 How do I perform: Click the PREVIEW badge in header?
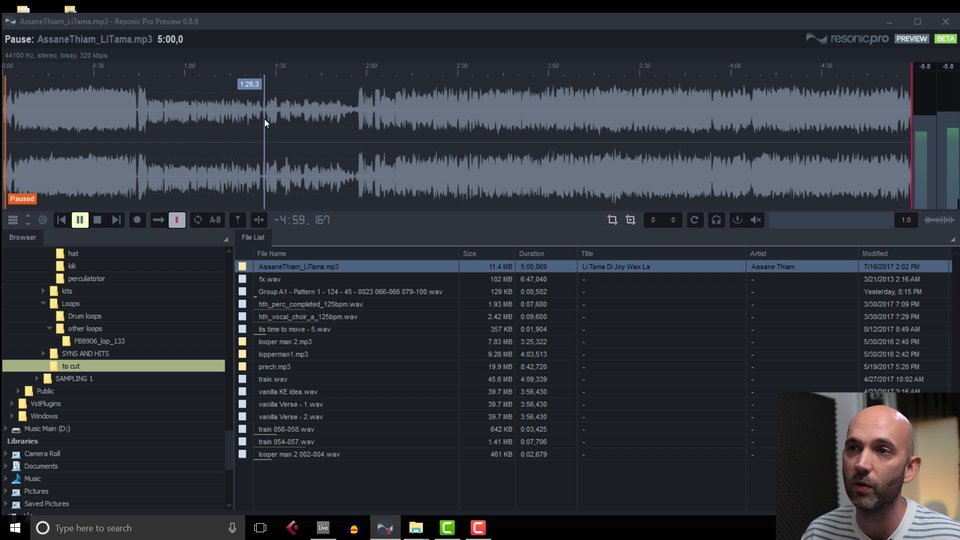tap(911, 39)
